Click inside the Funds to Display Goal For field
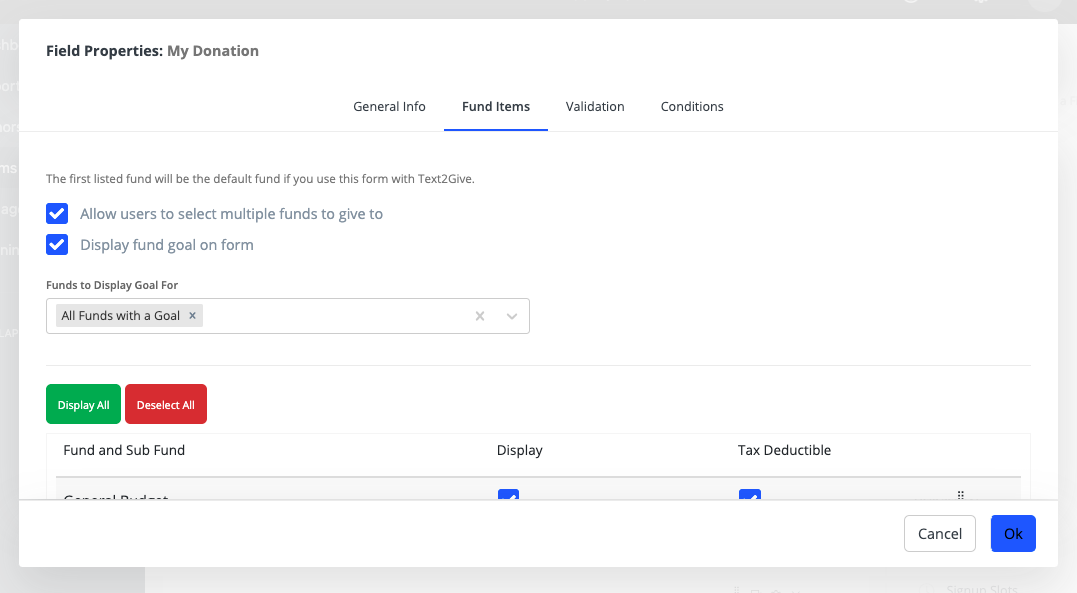 [330, 316]
